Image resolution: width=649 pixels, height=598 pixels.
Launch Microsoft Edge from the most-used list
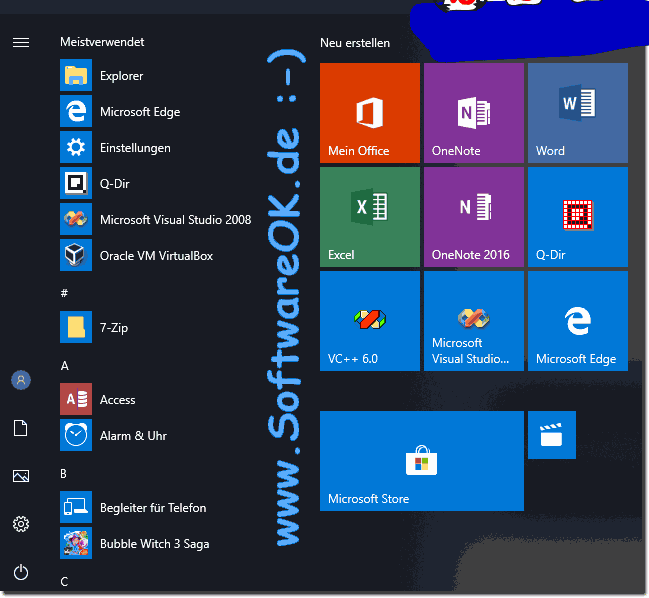pyautogui.click(x=140, y=112)
